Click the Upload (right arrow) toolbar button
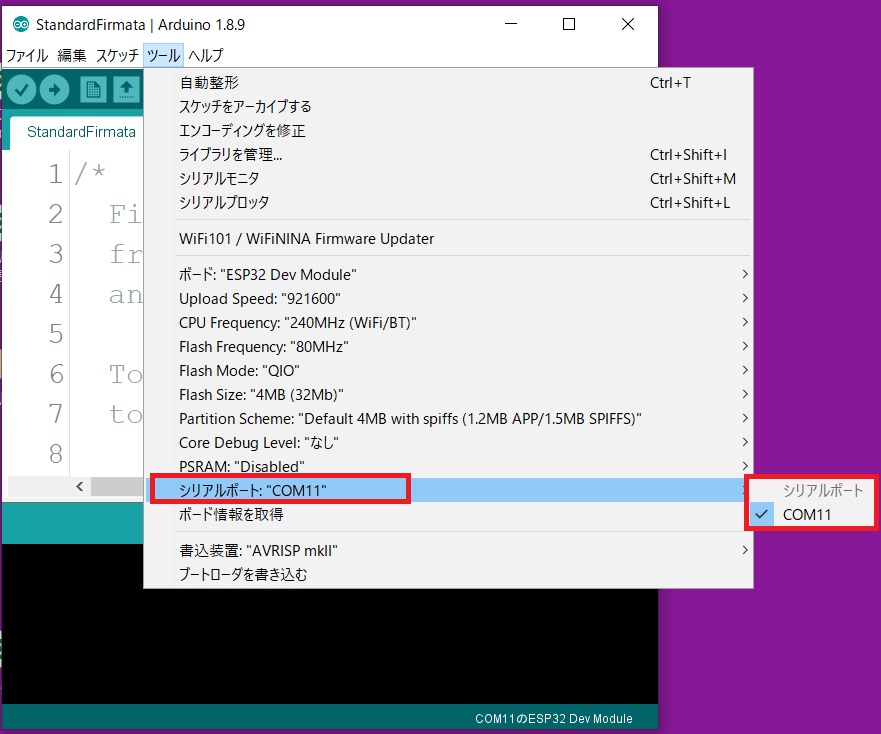Viewport: 881px width, 734px height. click(55, 90)
